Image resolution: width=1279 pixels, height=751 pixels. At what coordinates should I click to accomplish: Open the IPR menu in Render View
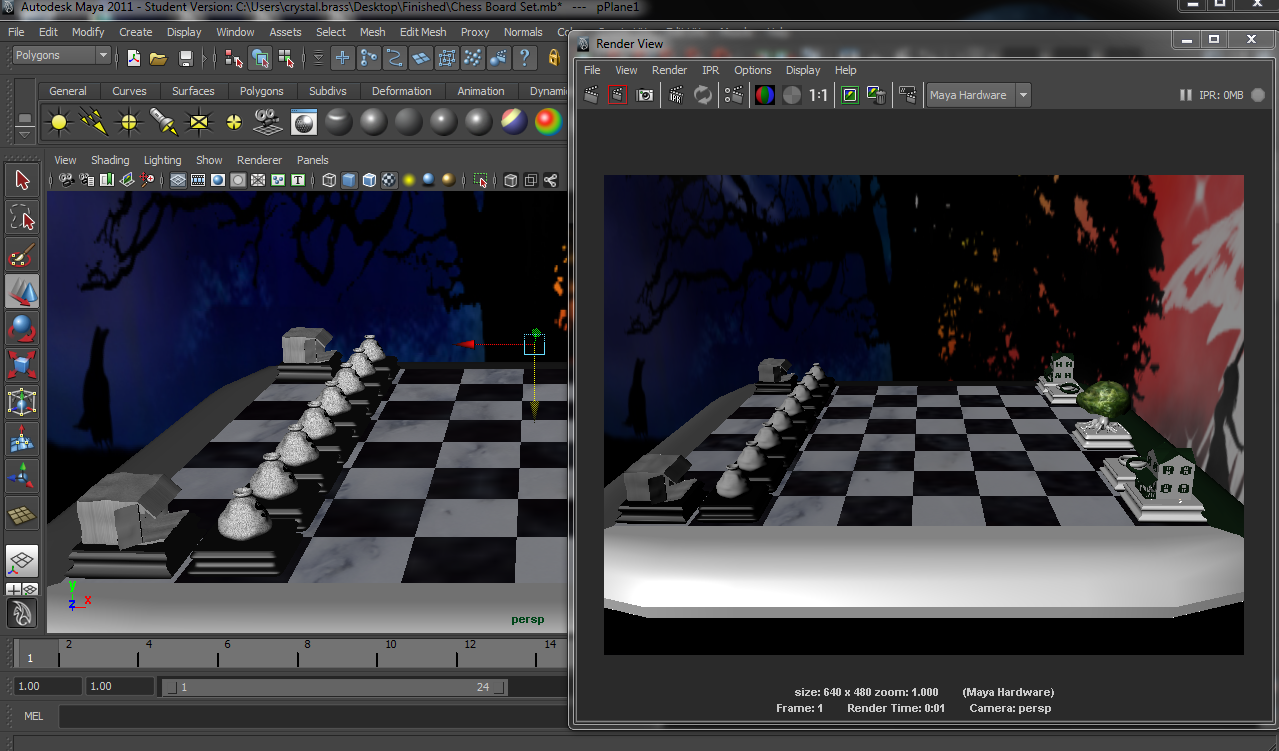[710, 70]
